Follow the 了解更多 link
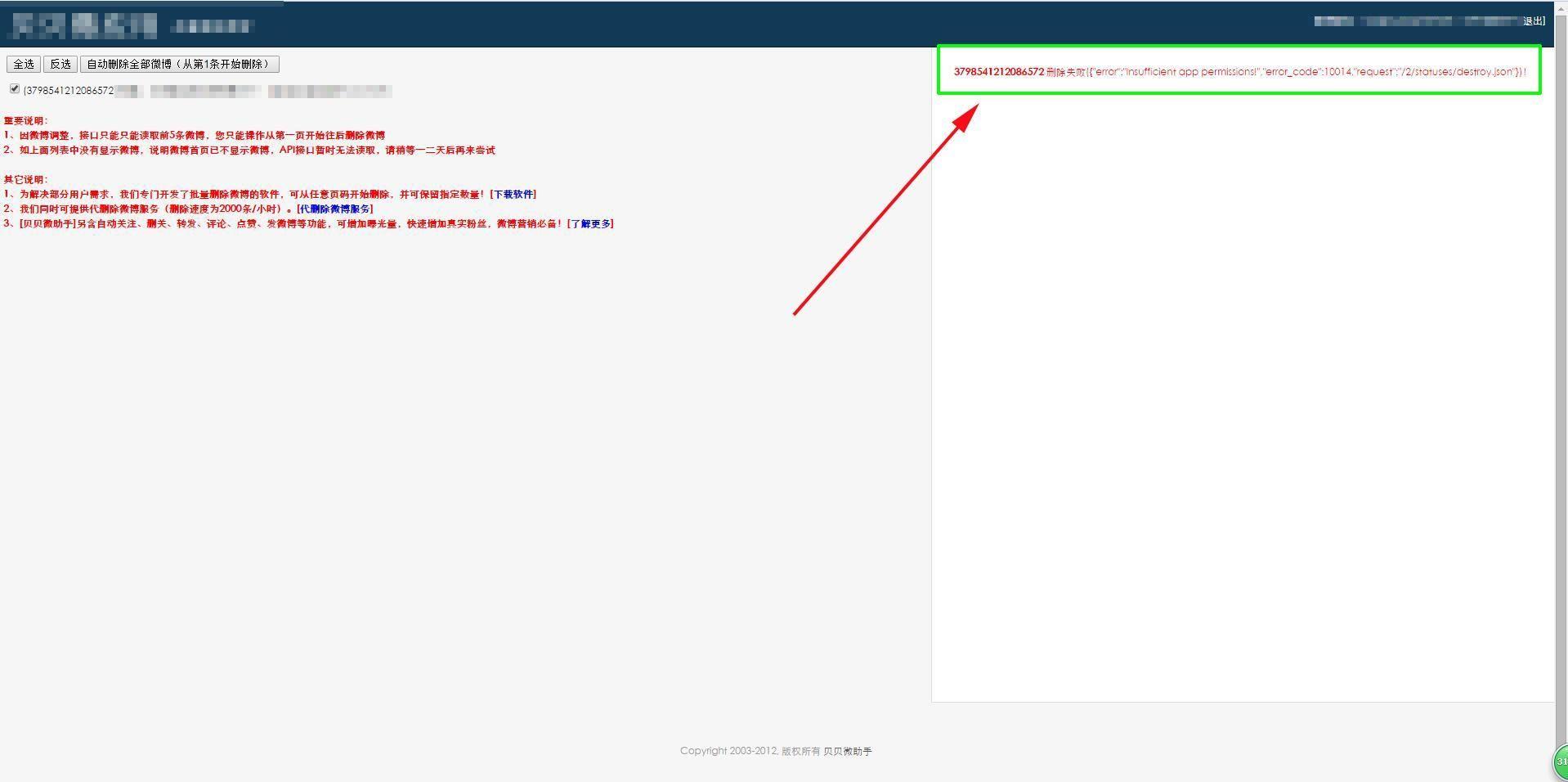Image resolution: width=1568 pixels, height=782 pixels. pyautogui.click(x=590, y=223)
